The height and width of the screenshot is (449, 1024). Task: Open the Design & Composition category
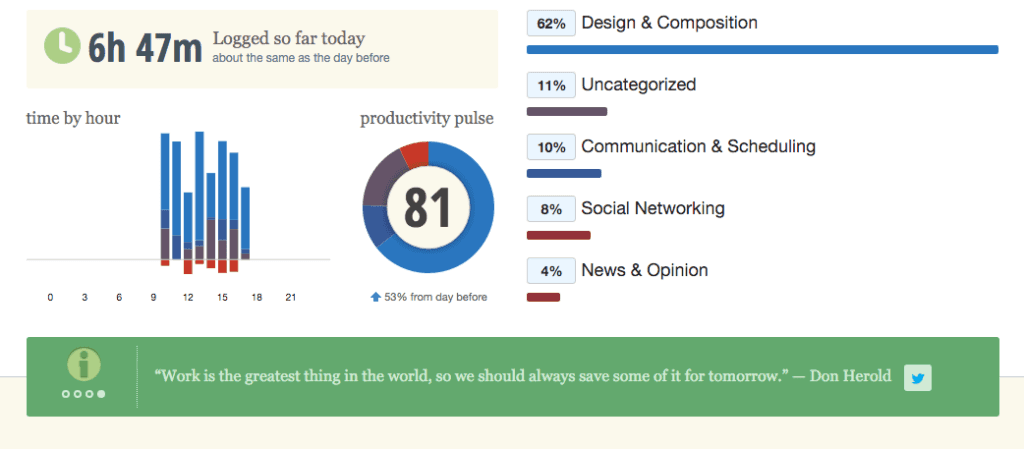(x=669, y=22)
